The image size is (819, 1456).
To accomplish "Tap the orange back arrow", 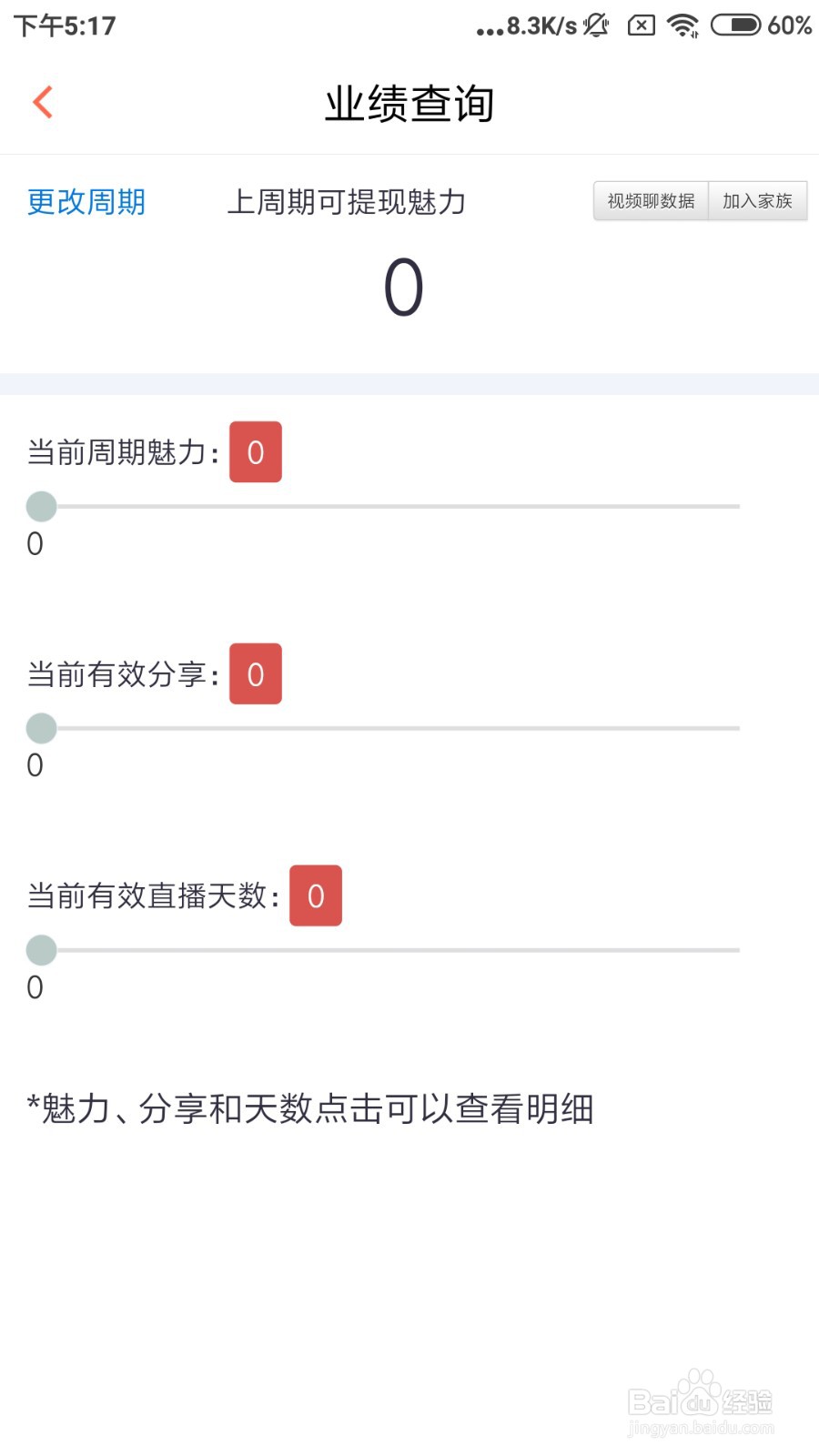I will pos(43,102).
